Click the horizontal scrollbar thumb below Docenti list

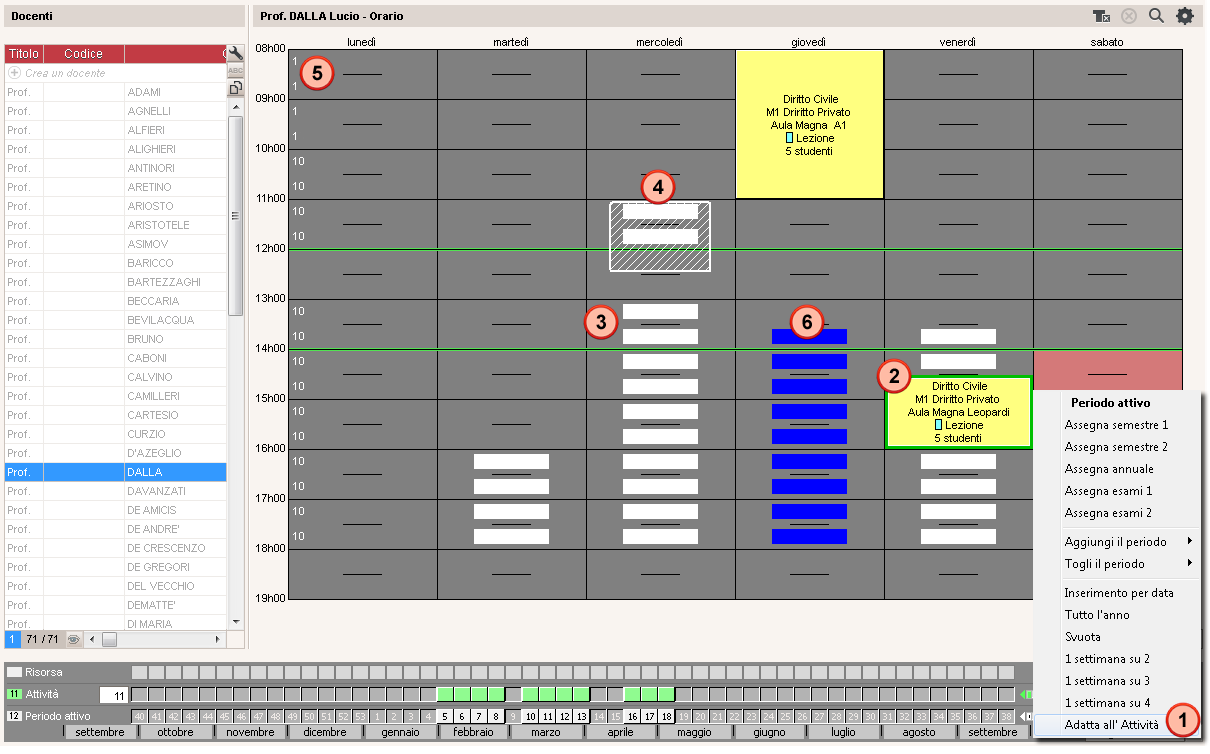109,638
